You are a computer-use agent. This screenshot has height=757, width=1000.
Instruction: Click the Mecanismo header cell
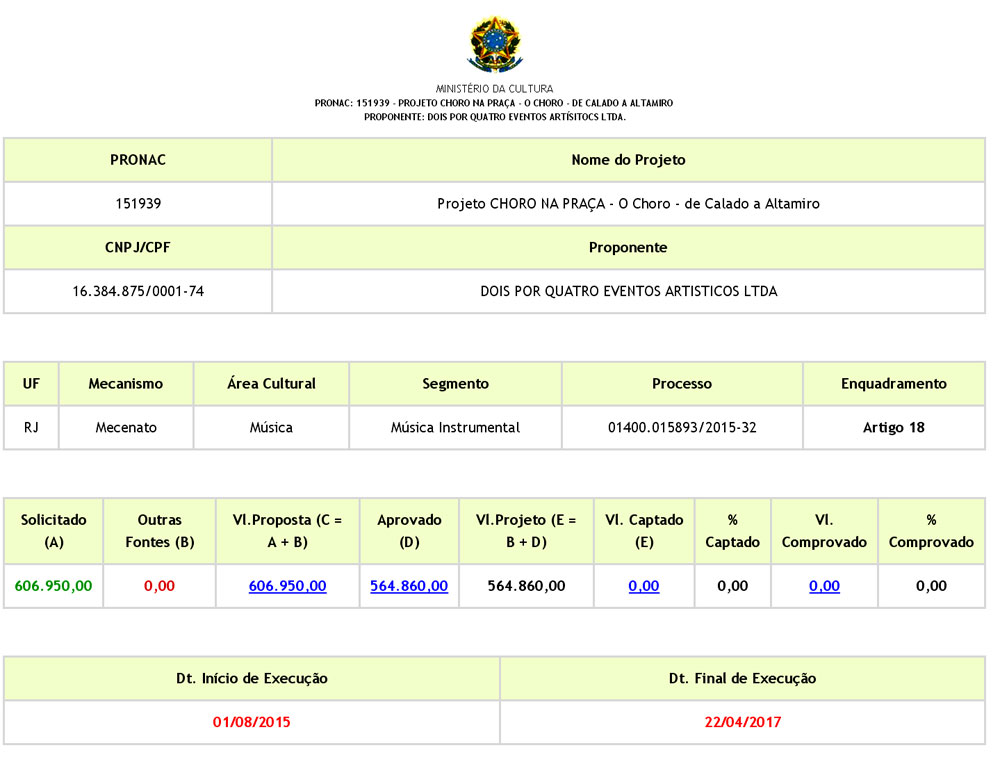pos(126,384)
